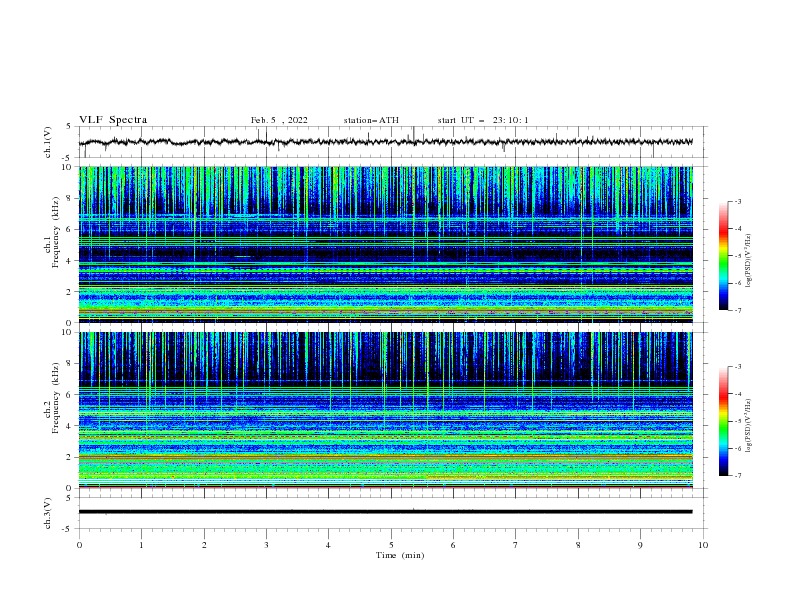
Task: Click the "station=ATH" header label
Action: [x=371, y=120]
